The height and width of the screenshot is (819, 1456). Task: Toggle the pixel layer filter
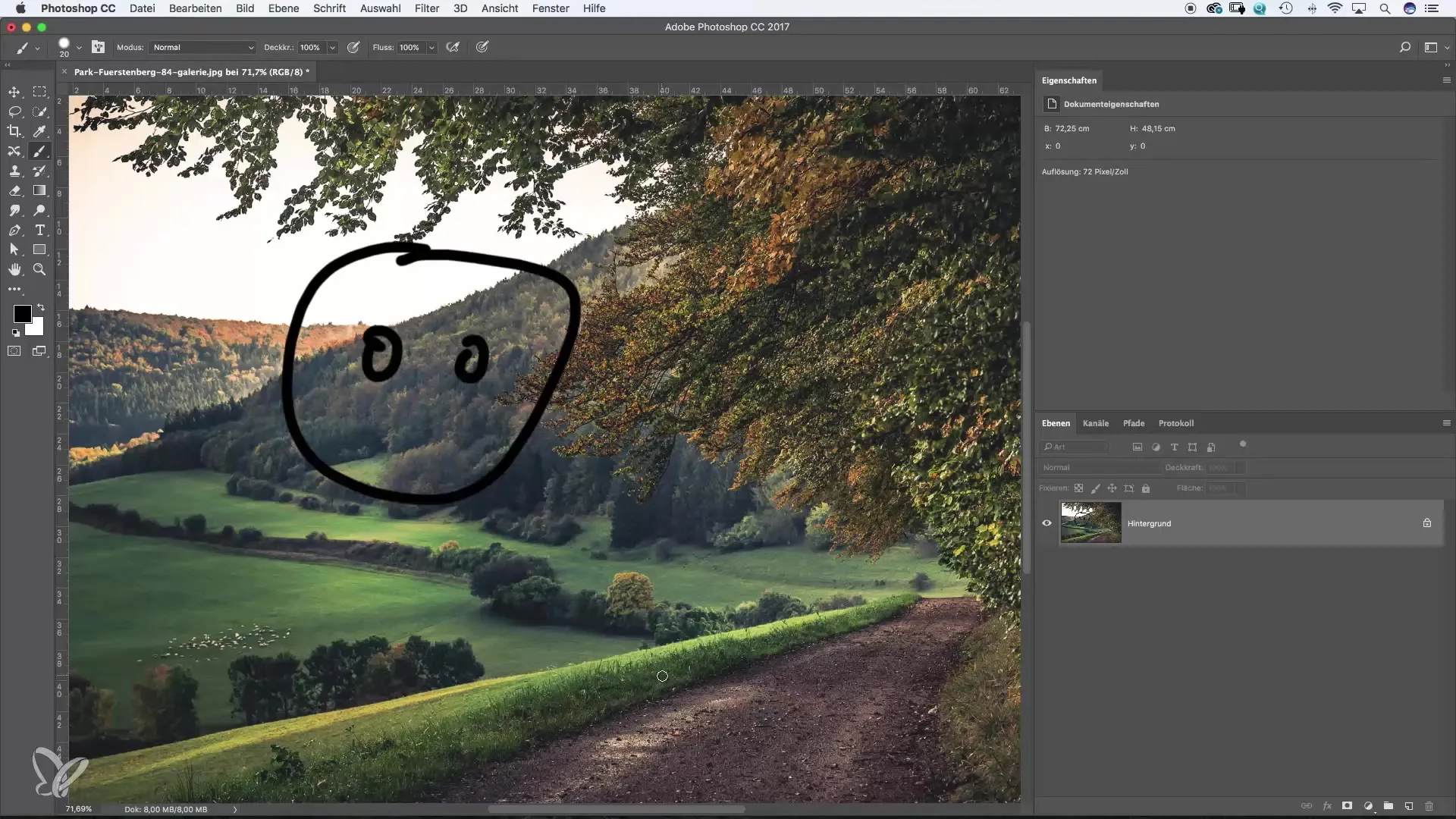pos(1137,447)
